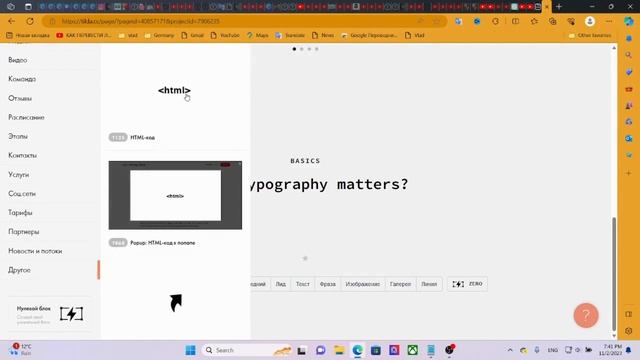
Task: Reload the page with refresh icon
Action: [30, 21]
